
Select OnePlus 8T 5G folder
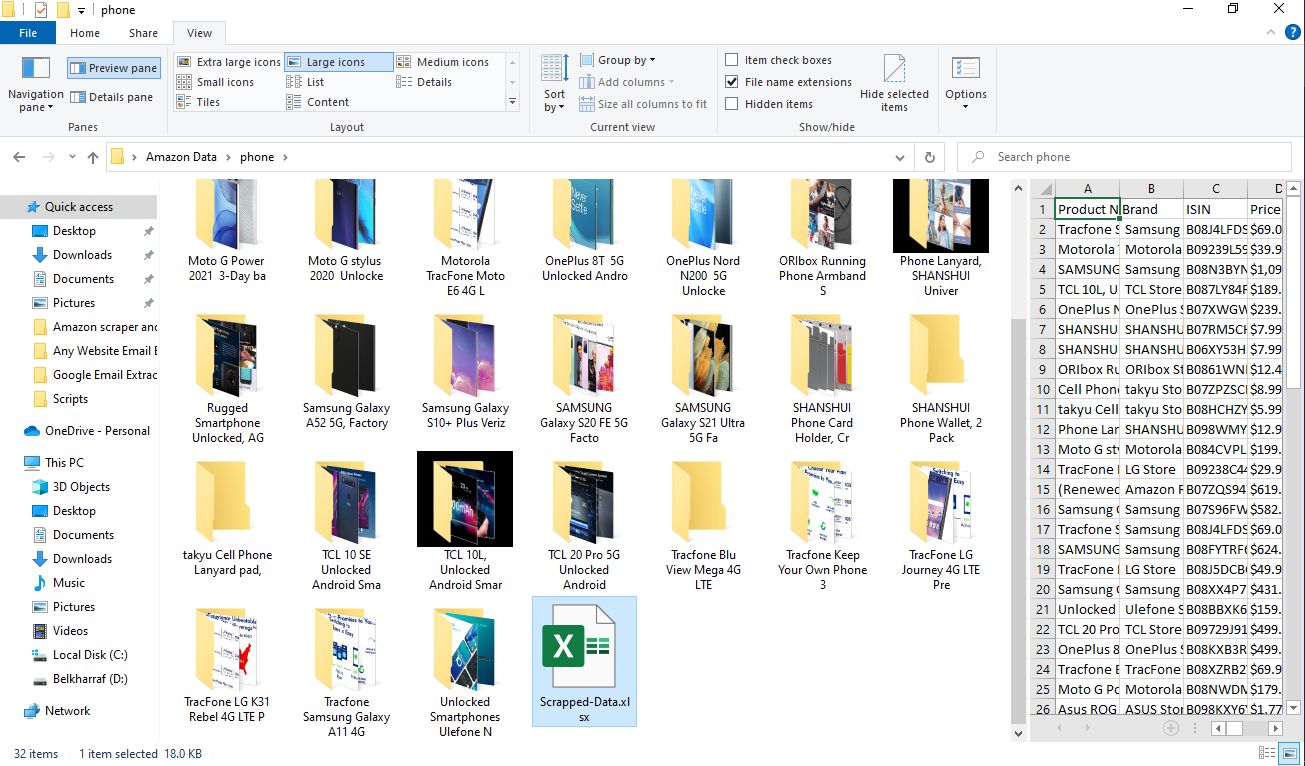click(x=585, y=231)
